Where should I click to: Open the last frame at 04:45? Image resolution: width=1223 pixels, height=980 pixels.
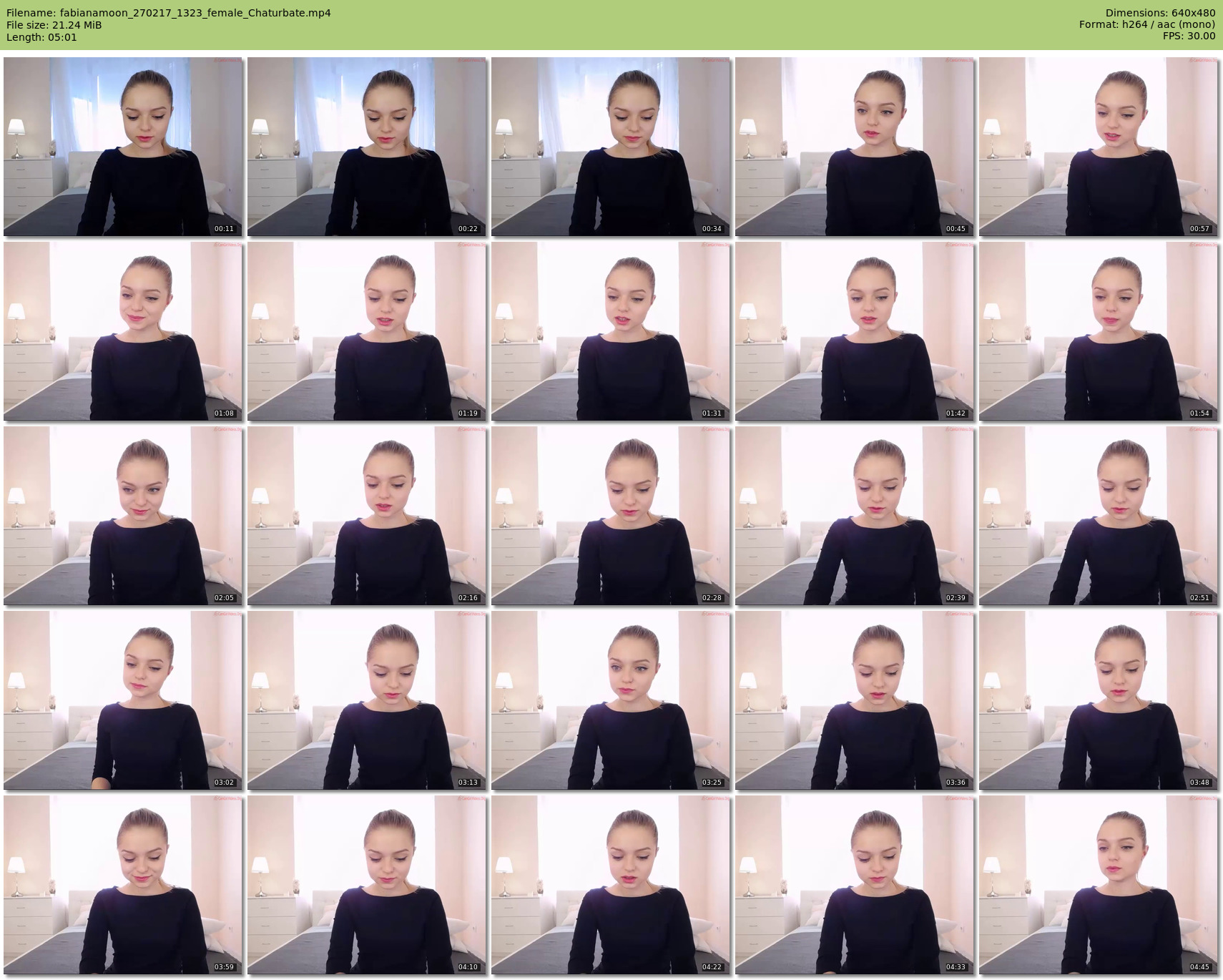pos(1099,885)
